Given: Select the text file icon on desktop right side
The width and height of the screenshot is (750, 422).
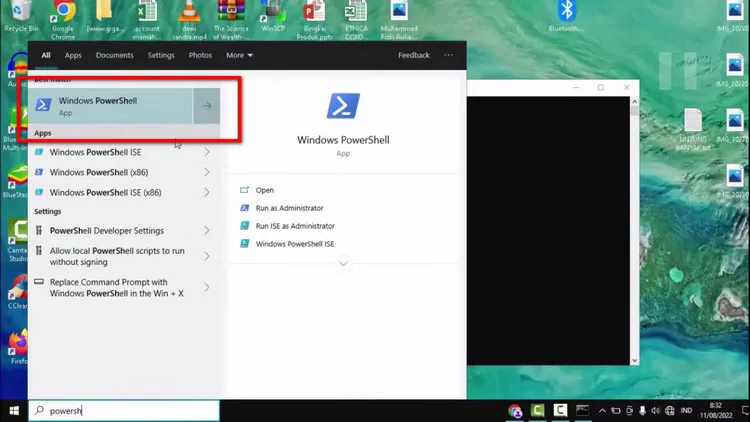Looking at the screenshot, I should pos(693,129).
